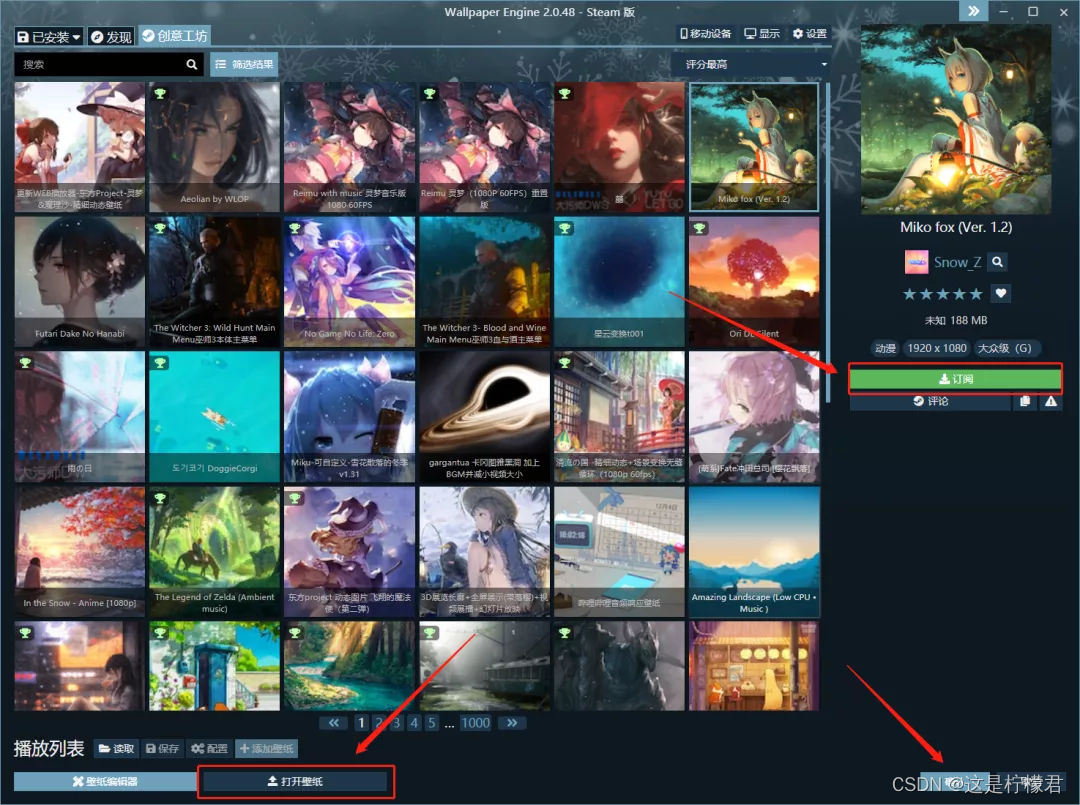
Task: Open settings (设置) with gear icon
Action: pyautogui.click(x=809, y=33)
